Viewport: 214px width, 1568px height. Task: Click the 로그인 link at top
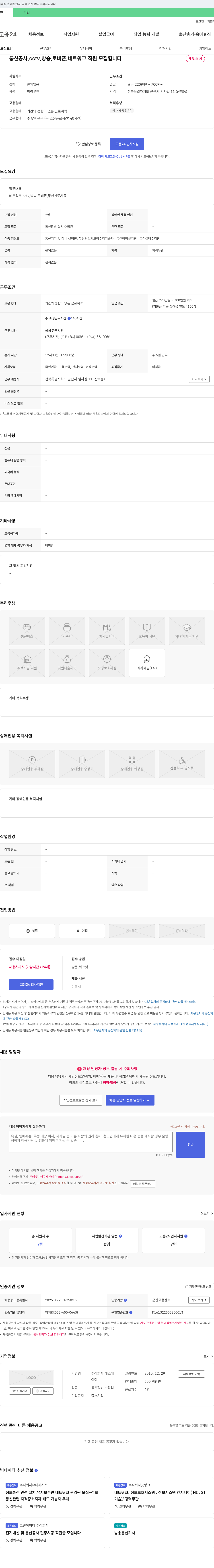(200, 21)
